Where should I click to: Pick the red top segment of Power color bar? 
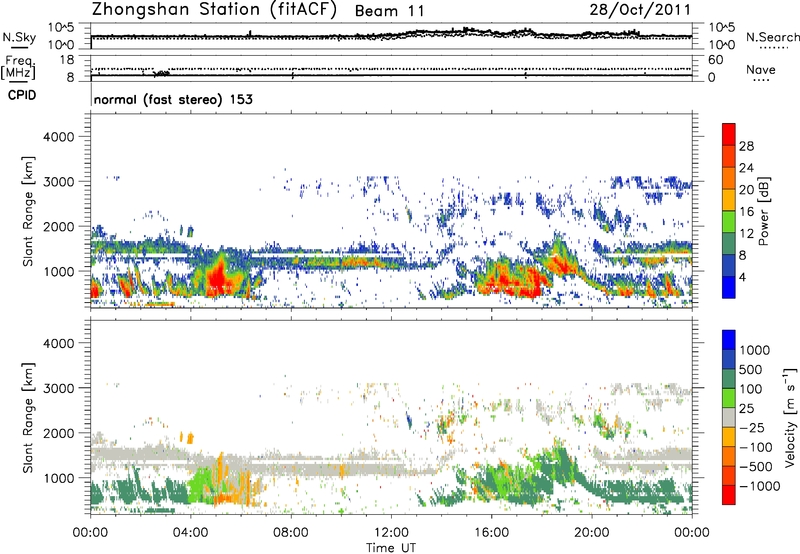coord(729,134)
